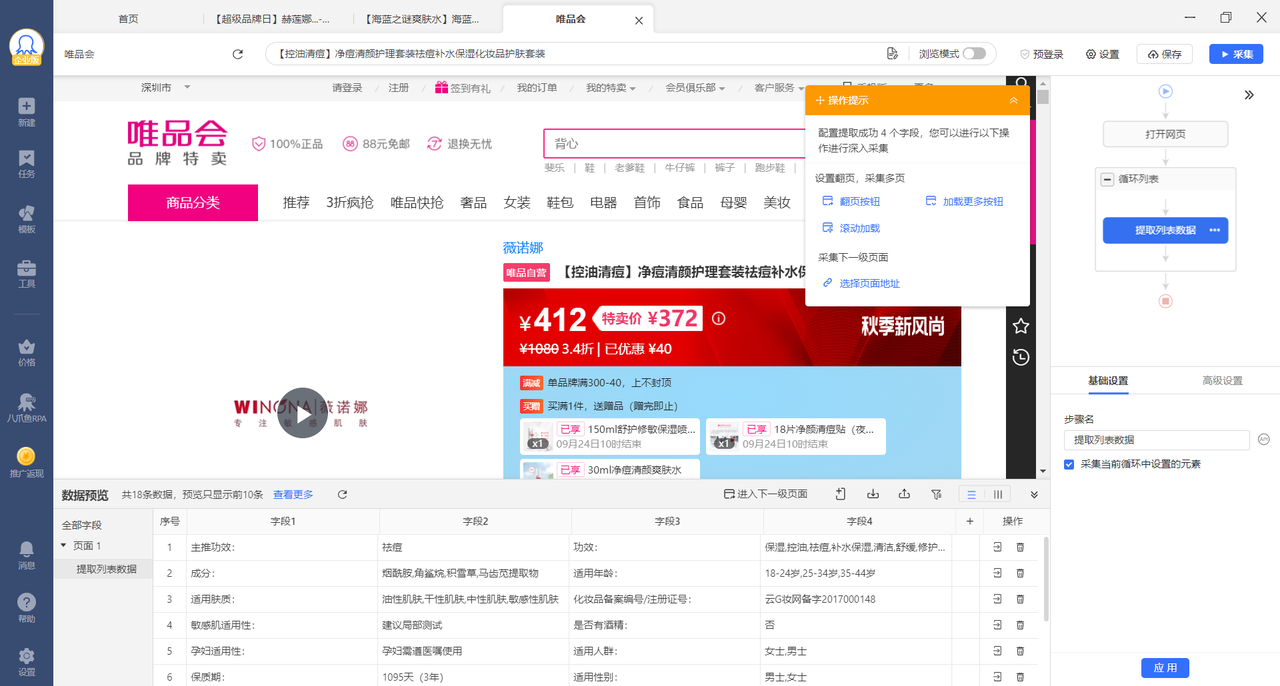
Task: Open the 新建 sidebar item
Action: 26,112
